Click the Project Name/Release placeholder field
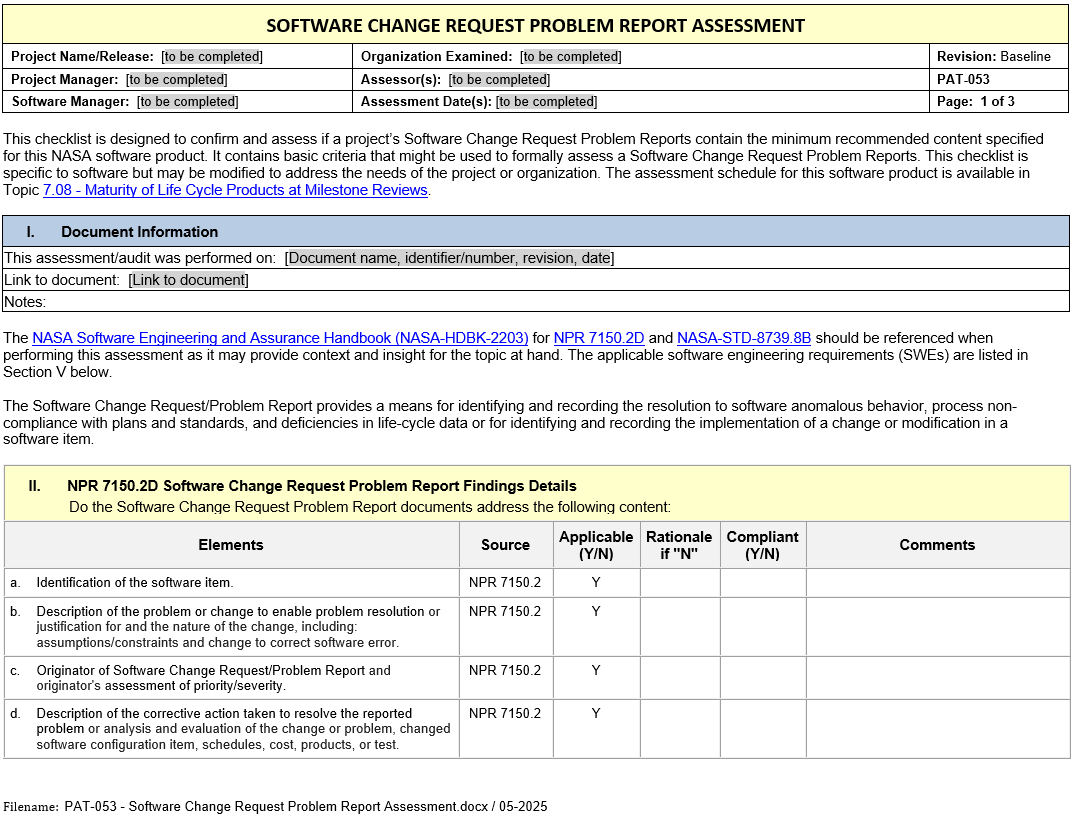This screenshot has width=1073, height=818. point(212,57)
